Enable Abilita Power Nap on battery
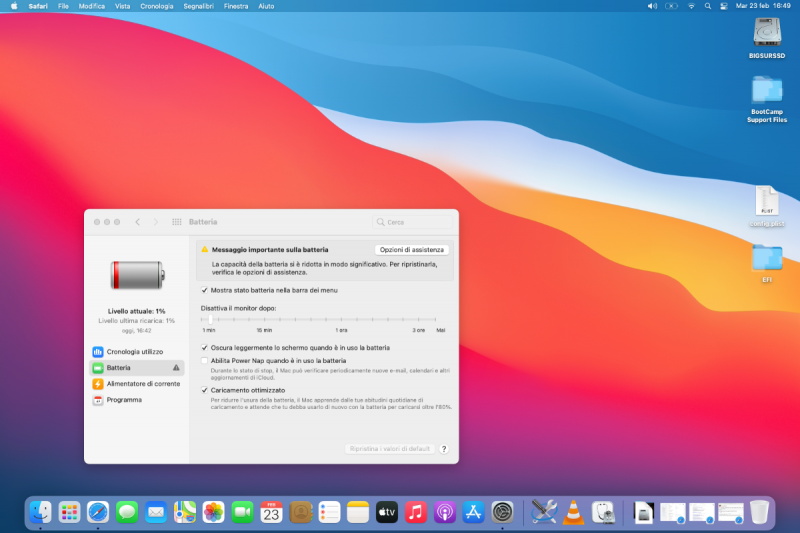Screen dimensions: 800x533 click(205, 360)
